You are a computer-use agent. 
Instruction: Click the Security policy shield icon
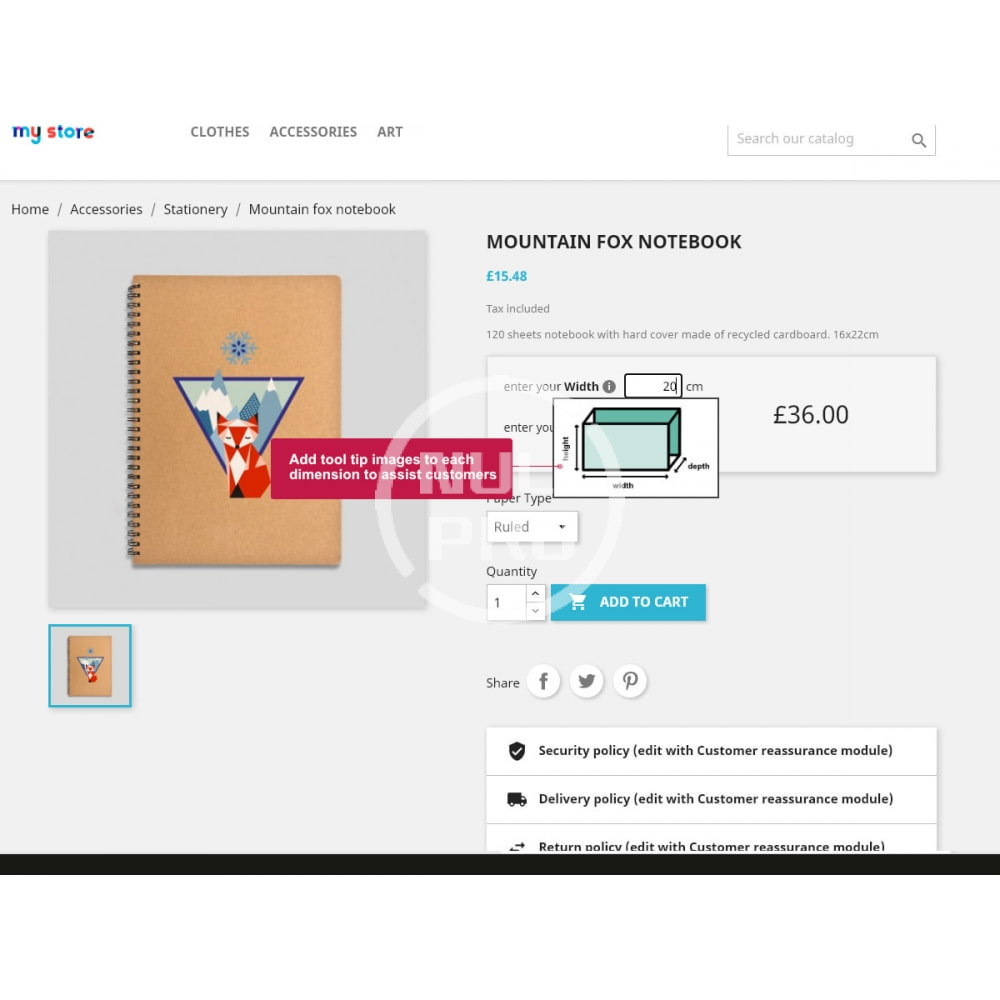point(517,751)
